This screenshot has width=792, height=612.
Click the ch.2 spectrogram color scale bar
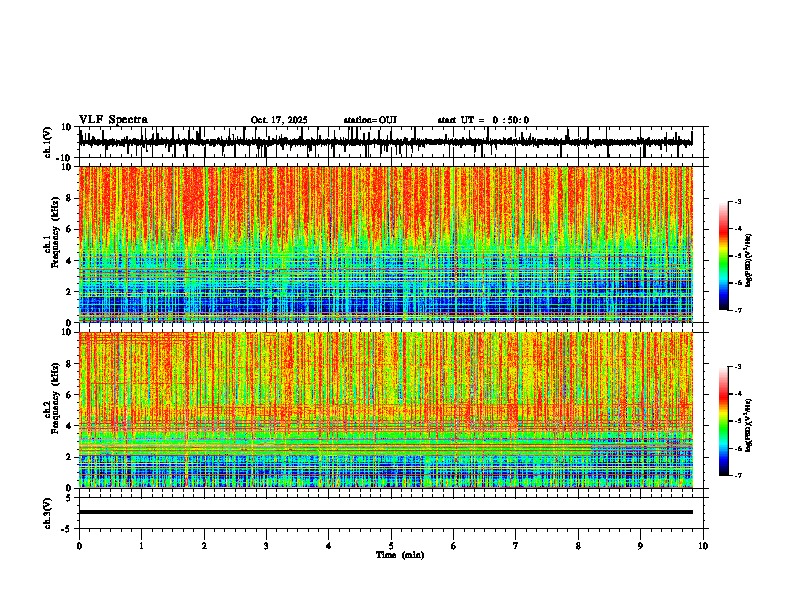724,421
